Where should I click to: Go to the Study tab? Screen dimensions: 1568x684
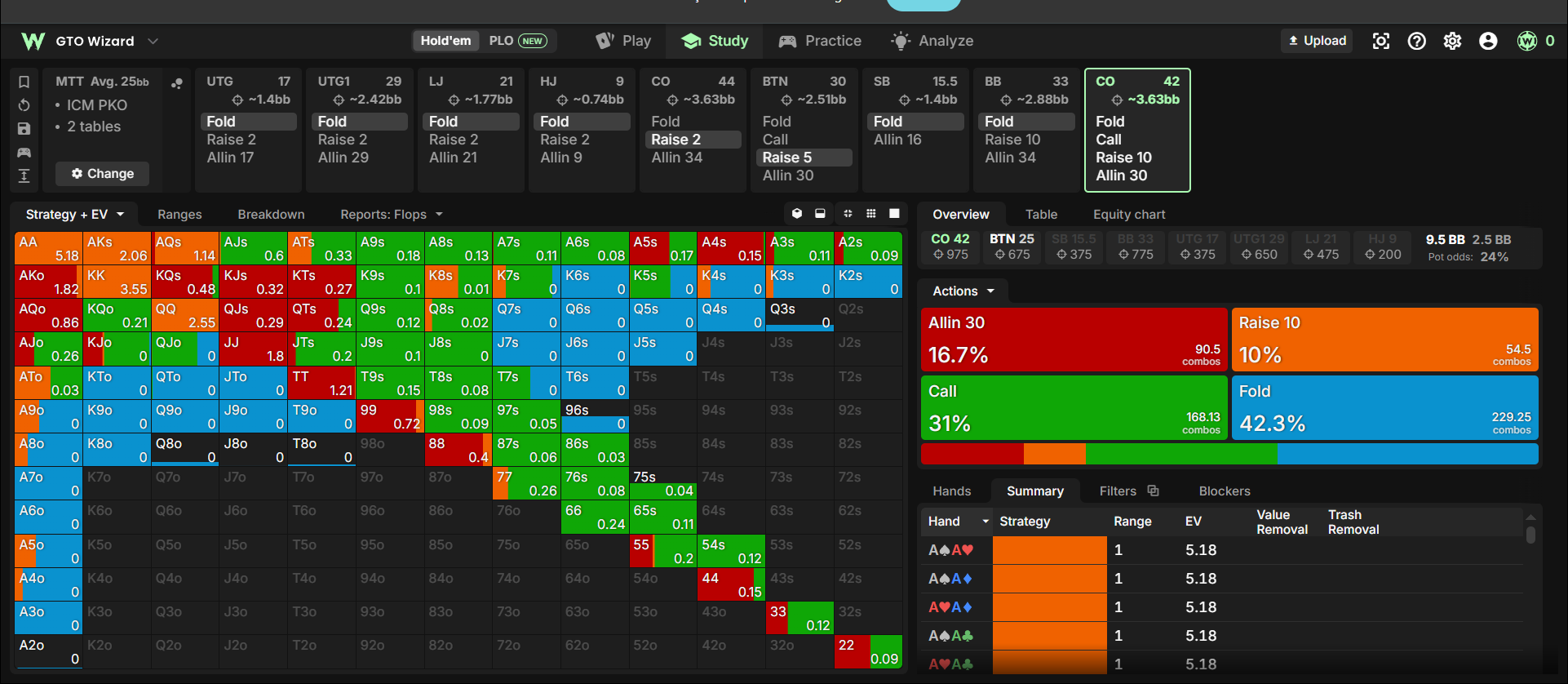[715, 41]
